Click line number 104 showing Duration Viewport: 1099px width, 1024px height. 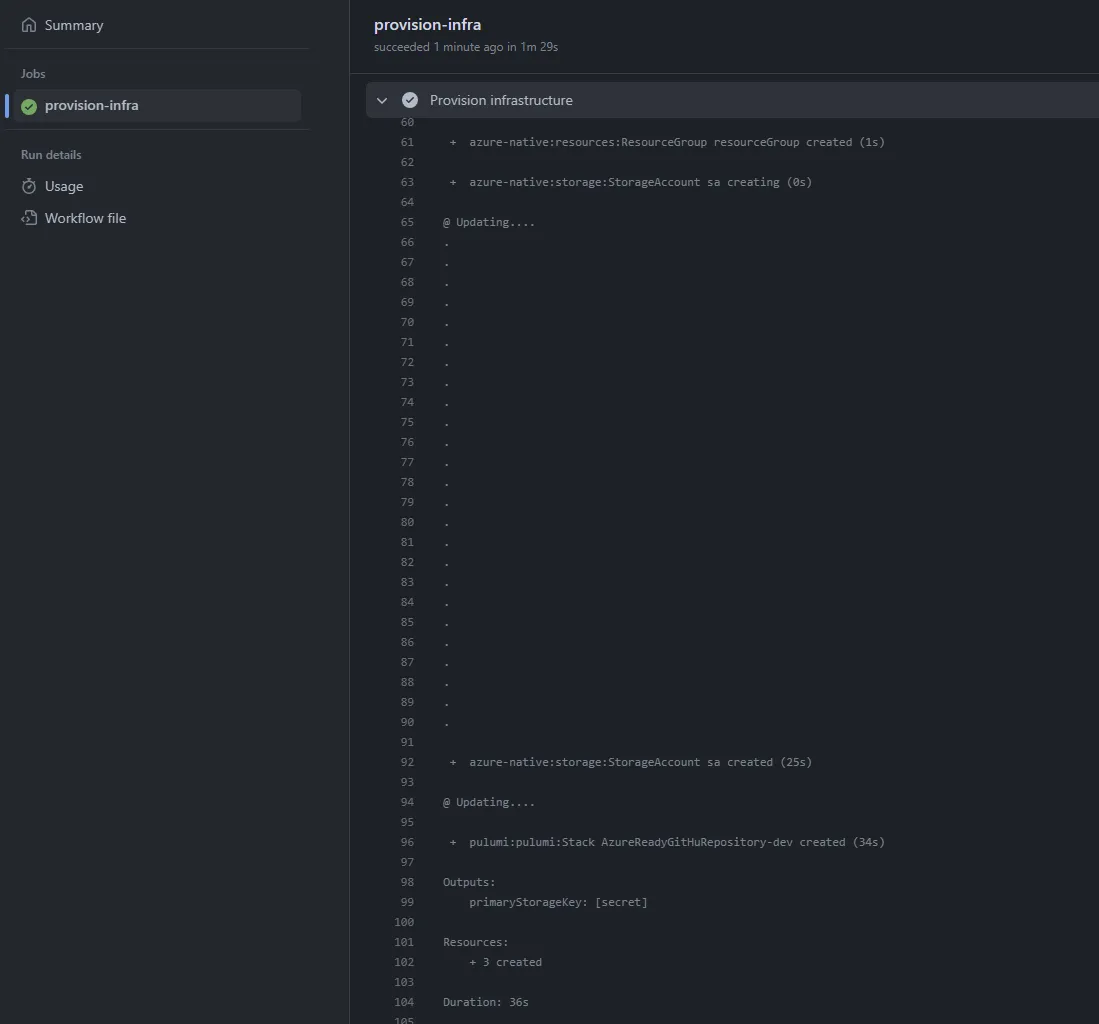coord(404,1002)
